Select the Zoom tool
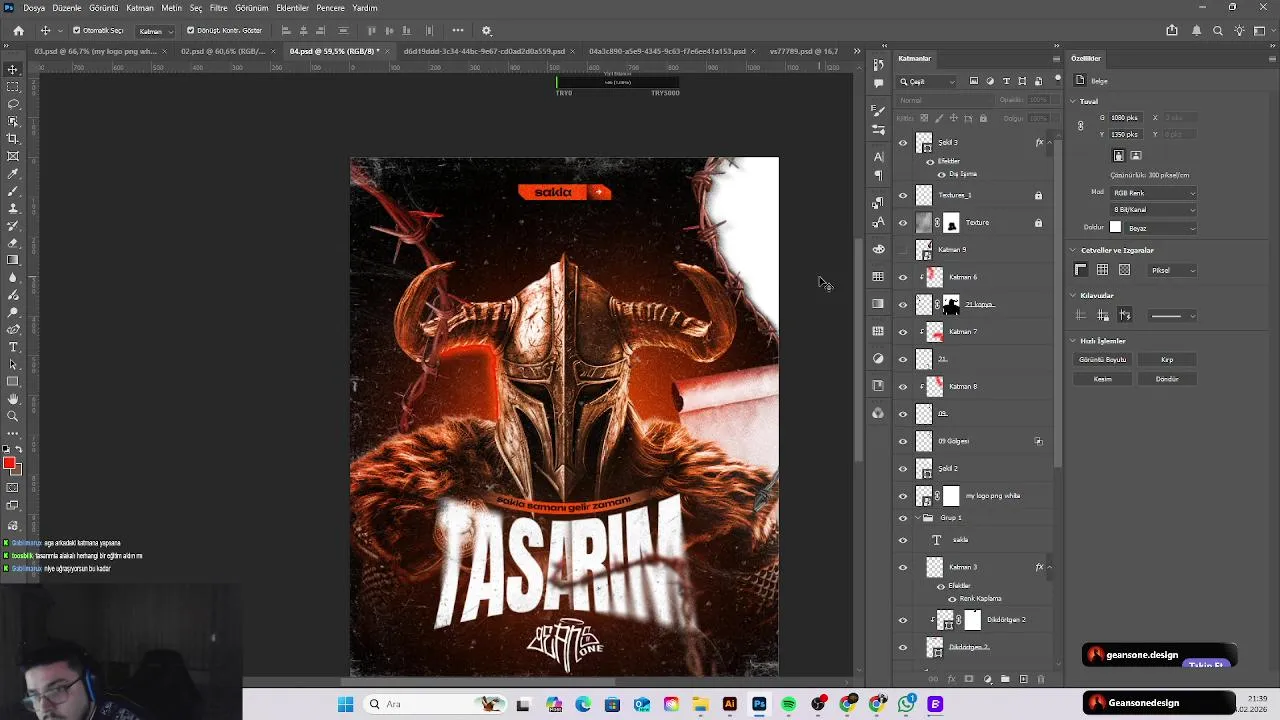The height and width of the screenshot is (720, 1280). 13,416
